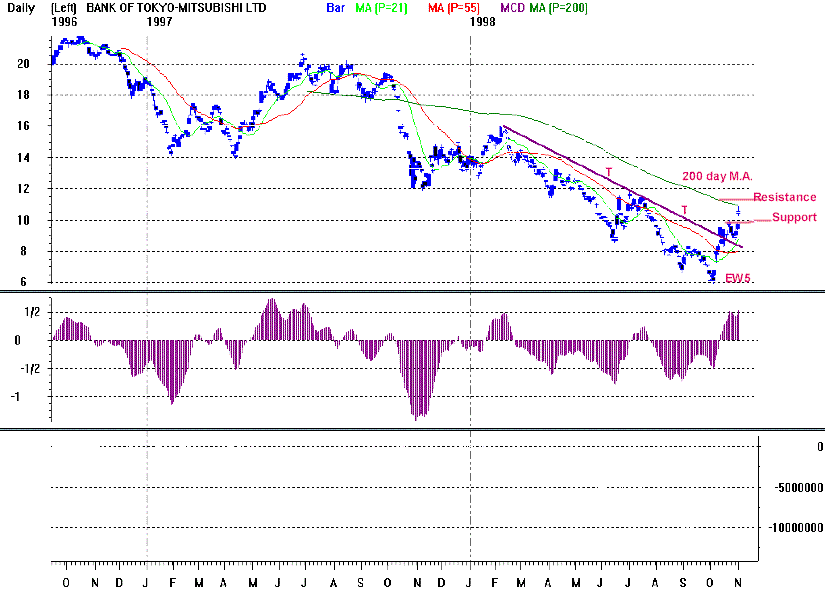Select the "1997" year label
The width and height of the screenshot is (825, 590).
(159, 22)
